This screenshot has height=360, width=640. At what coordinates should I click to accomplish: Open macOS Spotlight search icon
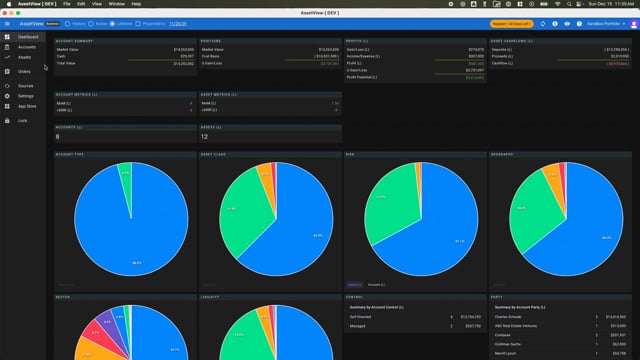tap(569, 4)
